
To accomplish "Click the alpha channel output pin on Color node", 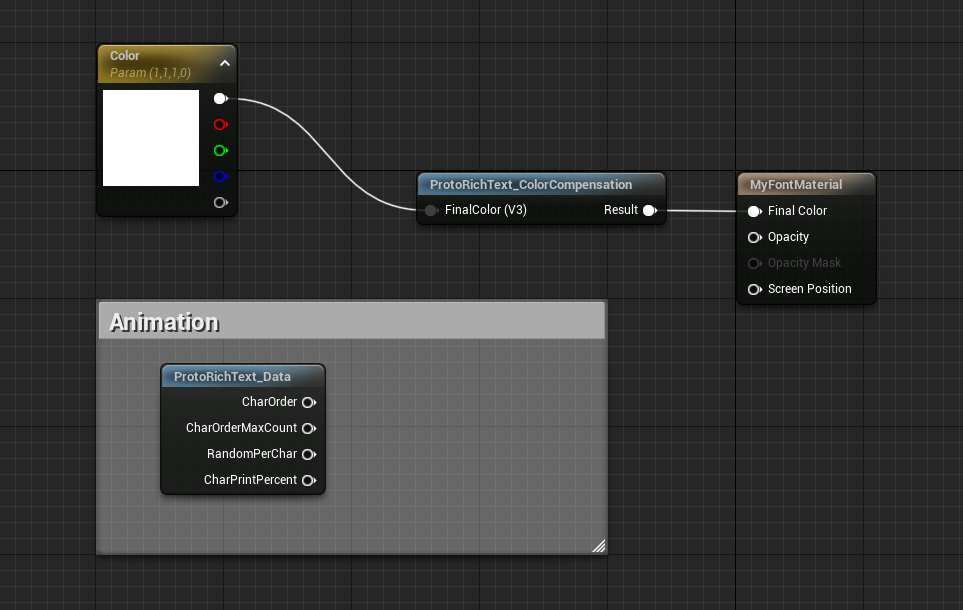I will click(220, 203).
